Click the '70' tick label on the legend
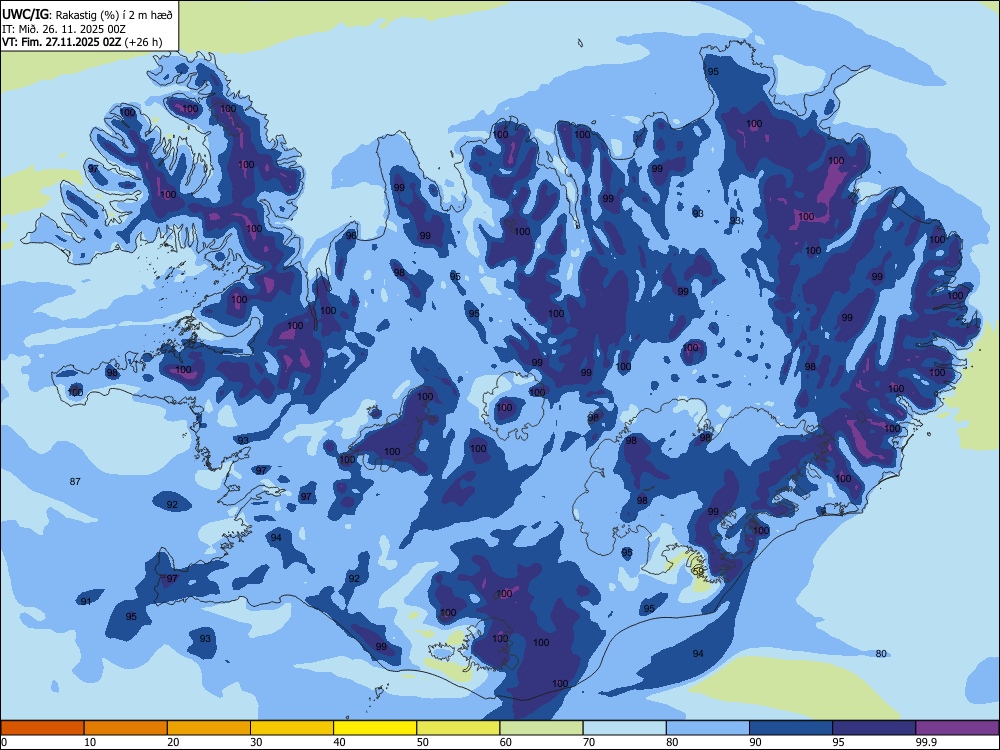 click(589, 742)
